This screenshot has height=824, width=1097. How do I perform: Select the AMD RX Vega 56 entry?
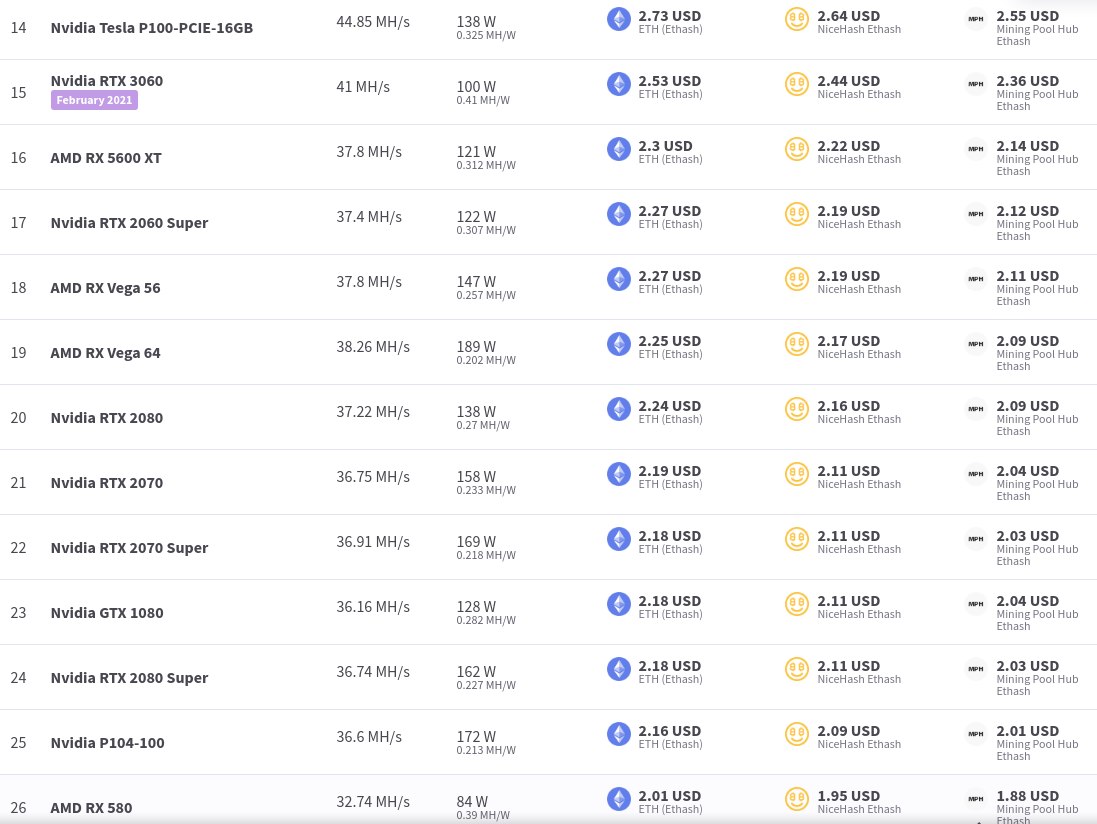pyautogui.click(x=105, y=288)
